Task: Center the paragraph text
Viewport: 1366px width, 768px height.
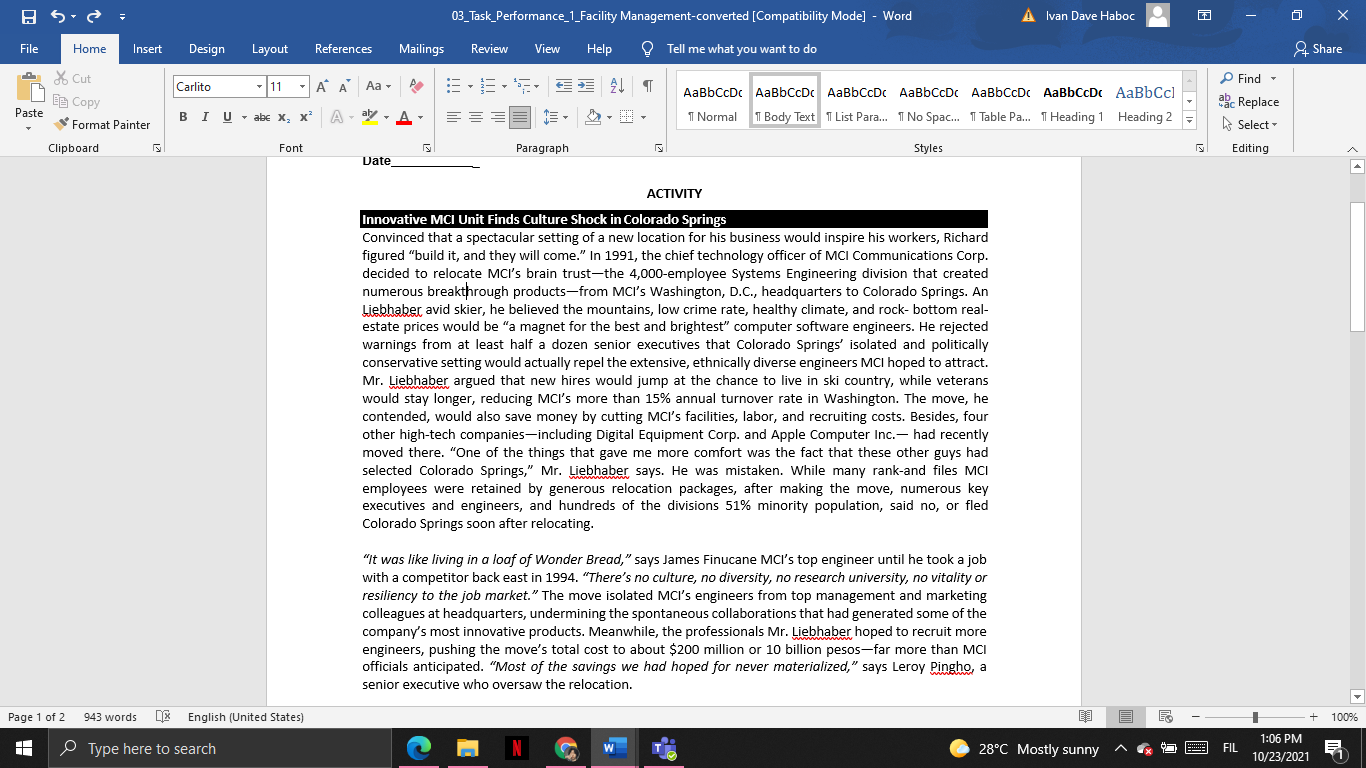Action: point(475,117)
